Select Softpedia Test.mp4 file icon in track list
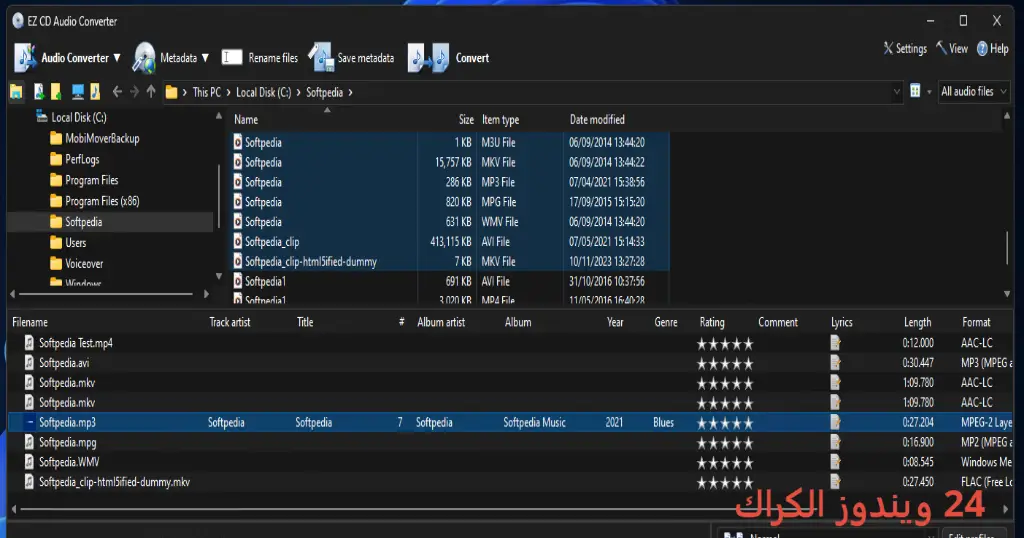Screen dimensions: 1024x538 tap(29, 343)
